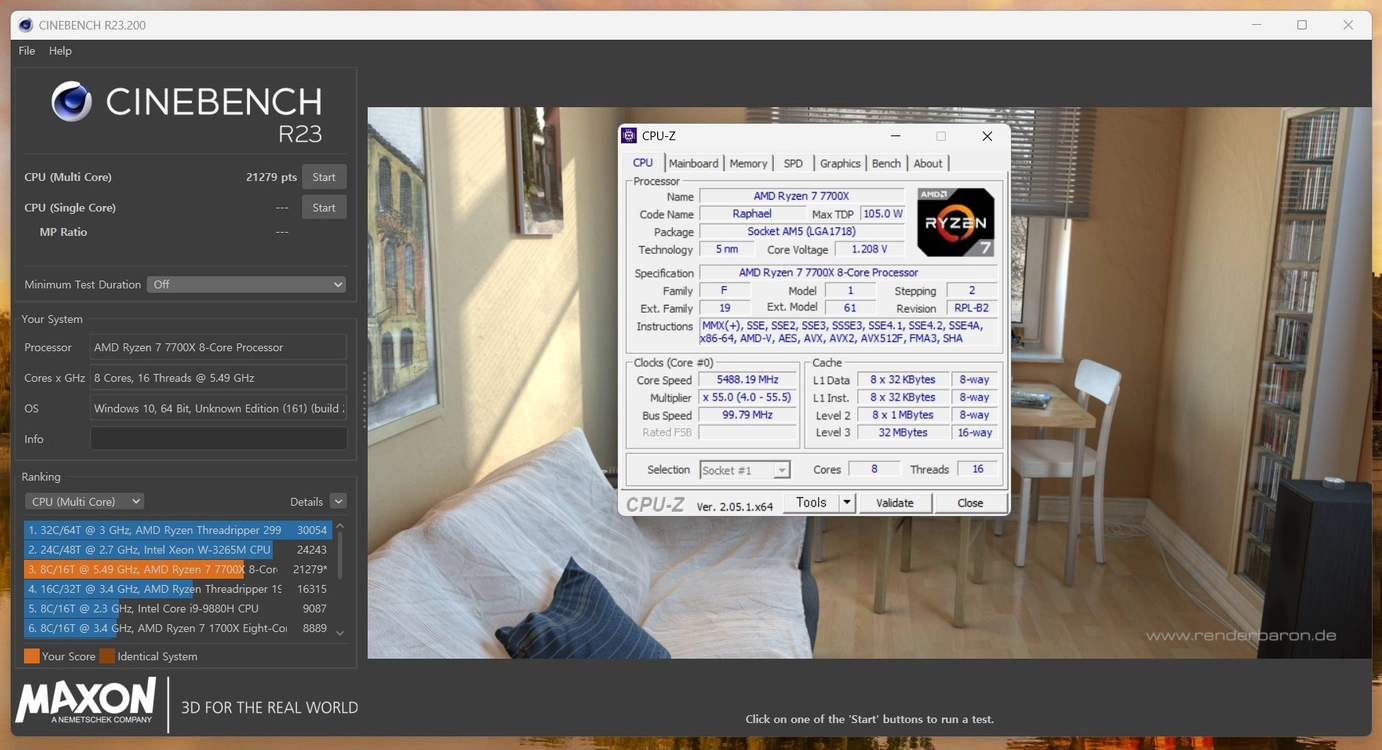This screenshot has height=750, width=1382.
Task: Select ranking row 6 Ryzen 7 1700X
Action: pos(177,628)
